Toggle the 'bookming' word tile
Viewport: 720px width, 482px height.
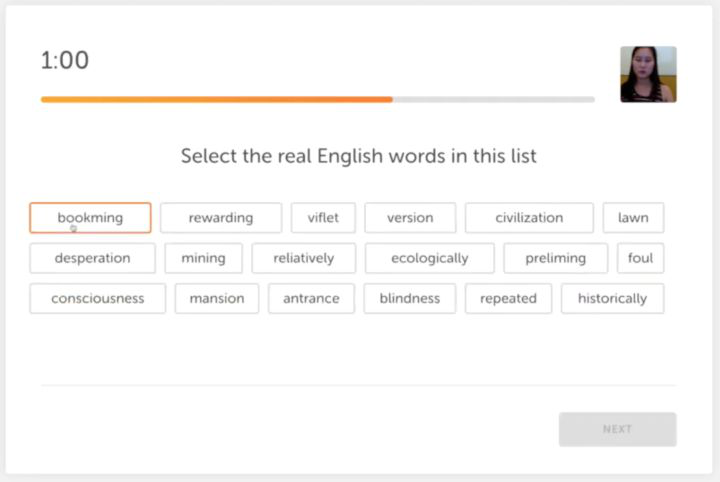[90, 218]
